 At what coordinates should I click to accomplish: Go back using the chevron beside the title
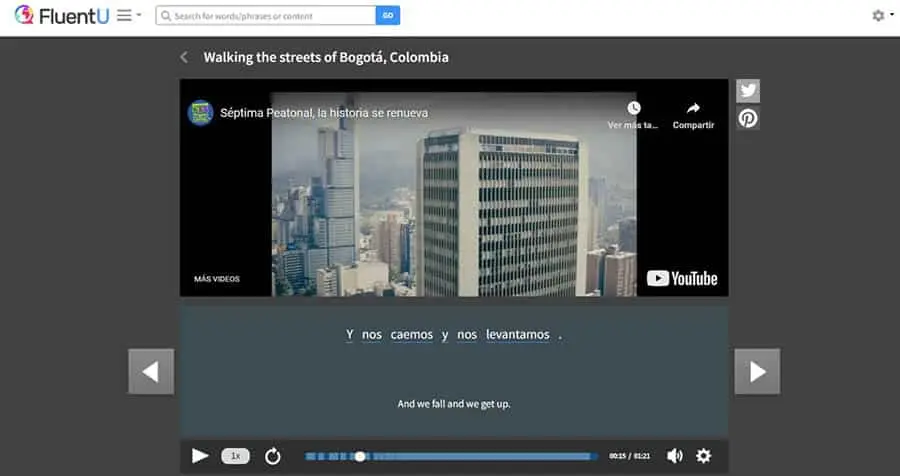(184, 57)
